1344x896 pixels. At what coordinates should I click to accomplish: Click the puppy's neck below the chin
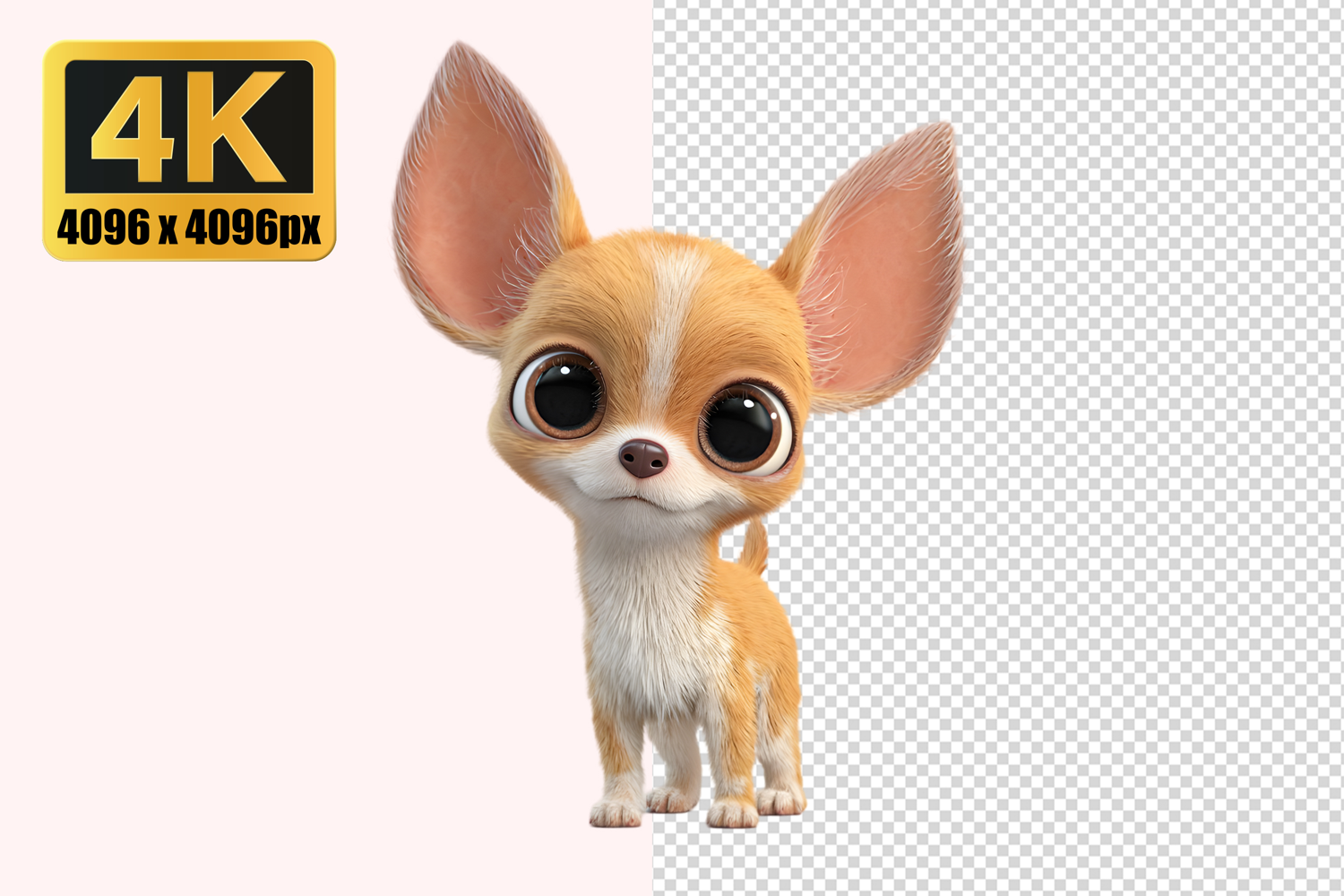tap(645, 547)
